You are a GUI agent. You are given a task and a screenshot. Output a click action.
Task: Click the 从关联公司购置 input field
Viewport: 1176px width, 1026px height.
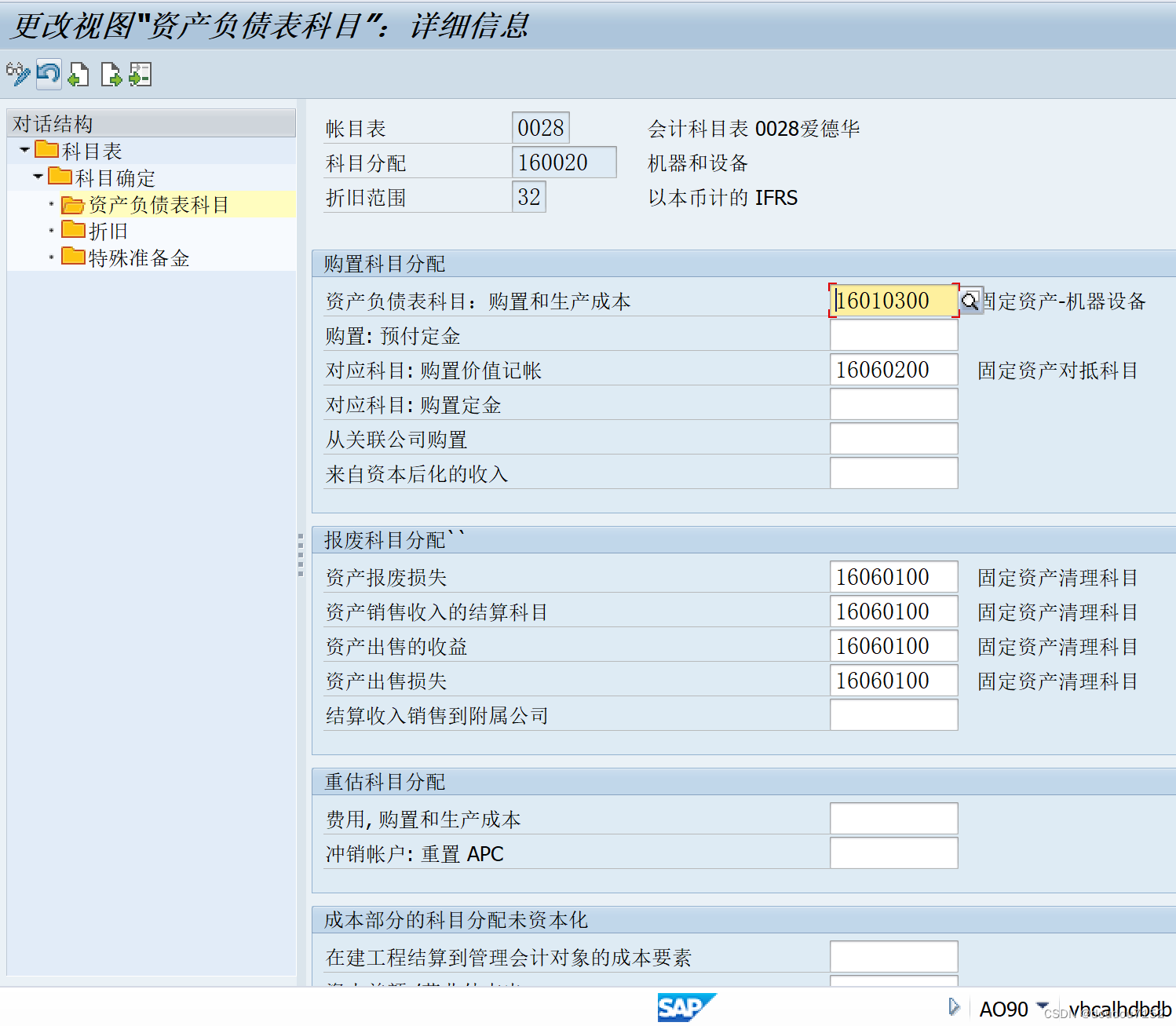coord(893,439)
